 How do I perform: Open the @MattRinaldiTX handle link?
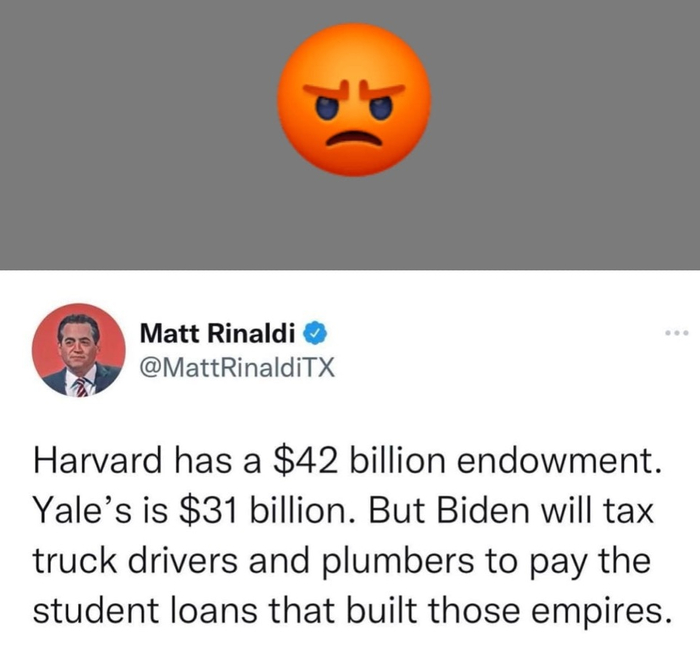tap(237, 367)
